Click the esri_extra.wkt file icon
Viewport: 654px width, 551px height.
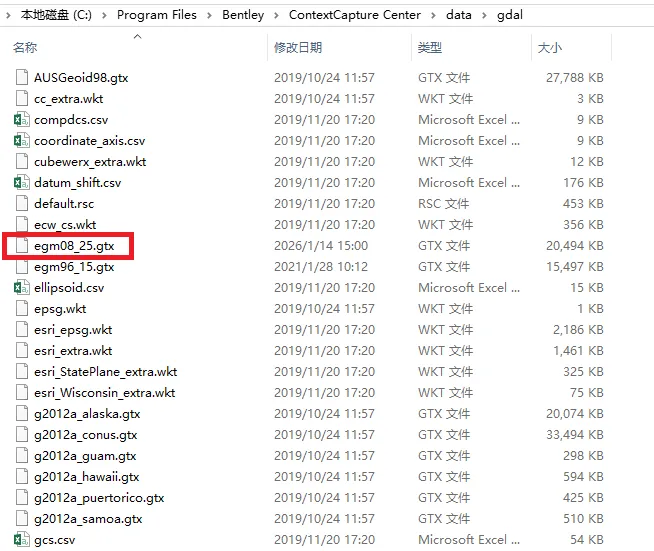click(22, 351)
